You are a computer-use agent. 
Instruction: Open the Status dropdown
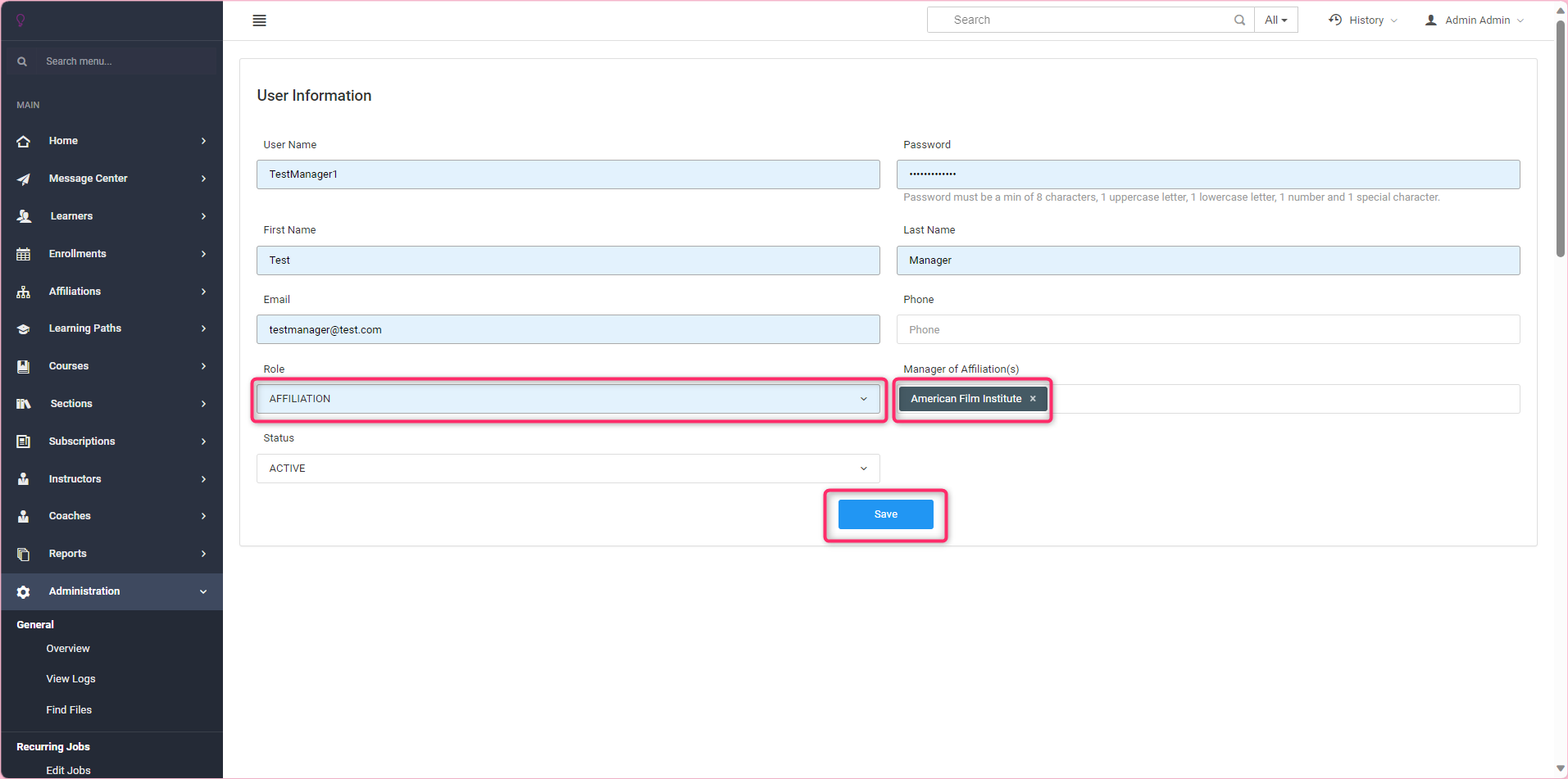[567, 469]
